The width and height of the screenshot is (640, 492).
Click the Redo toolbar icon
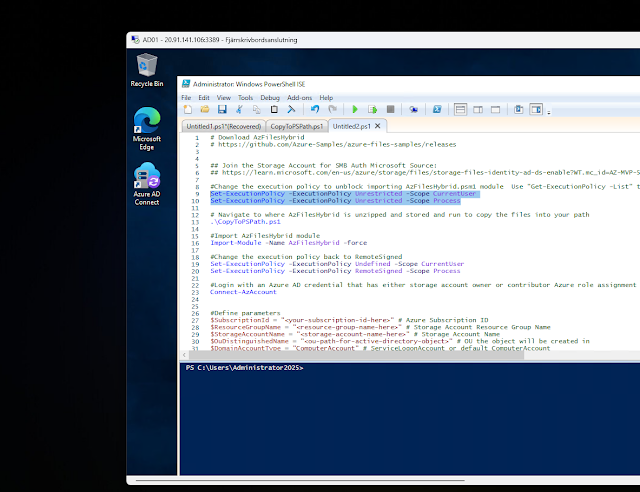click(333, 109)
